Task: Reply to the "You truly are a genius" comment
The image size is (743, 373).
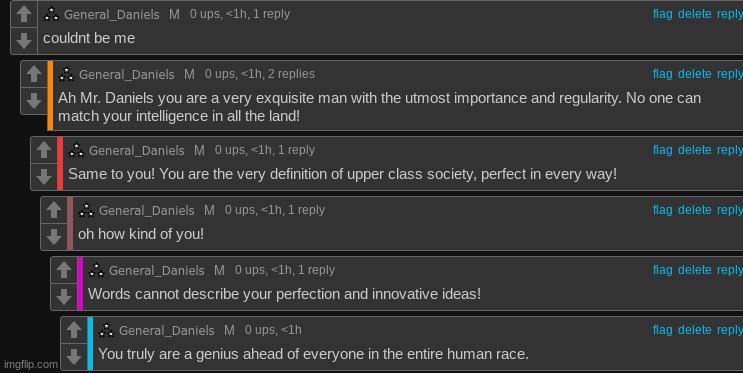Action: [x=730, y=330]
